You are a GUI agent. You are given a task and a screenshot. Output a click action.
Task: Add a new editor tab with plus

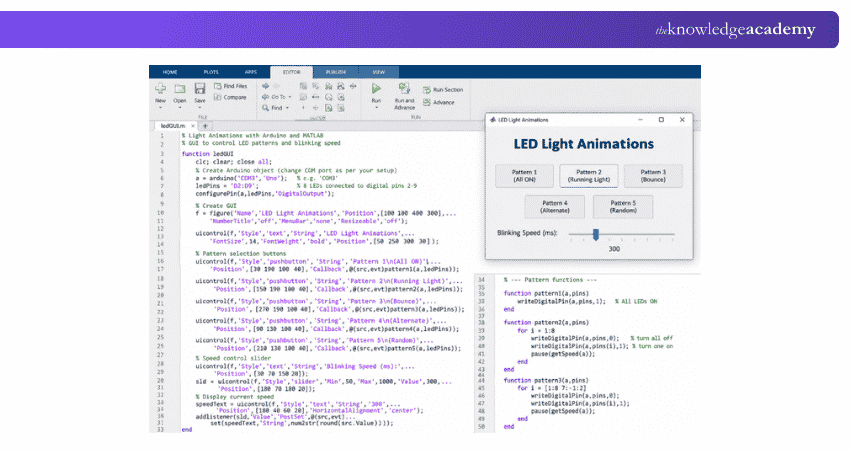pos(205,126)
